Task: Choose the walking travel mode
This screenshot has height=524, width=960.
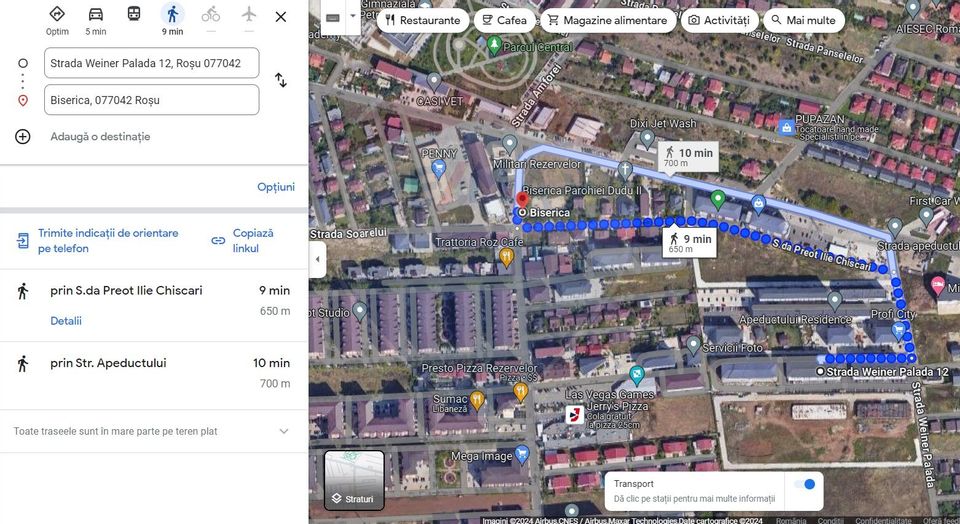Action: pyautogui.click(x=172, y=15)
